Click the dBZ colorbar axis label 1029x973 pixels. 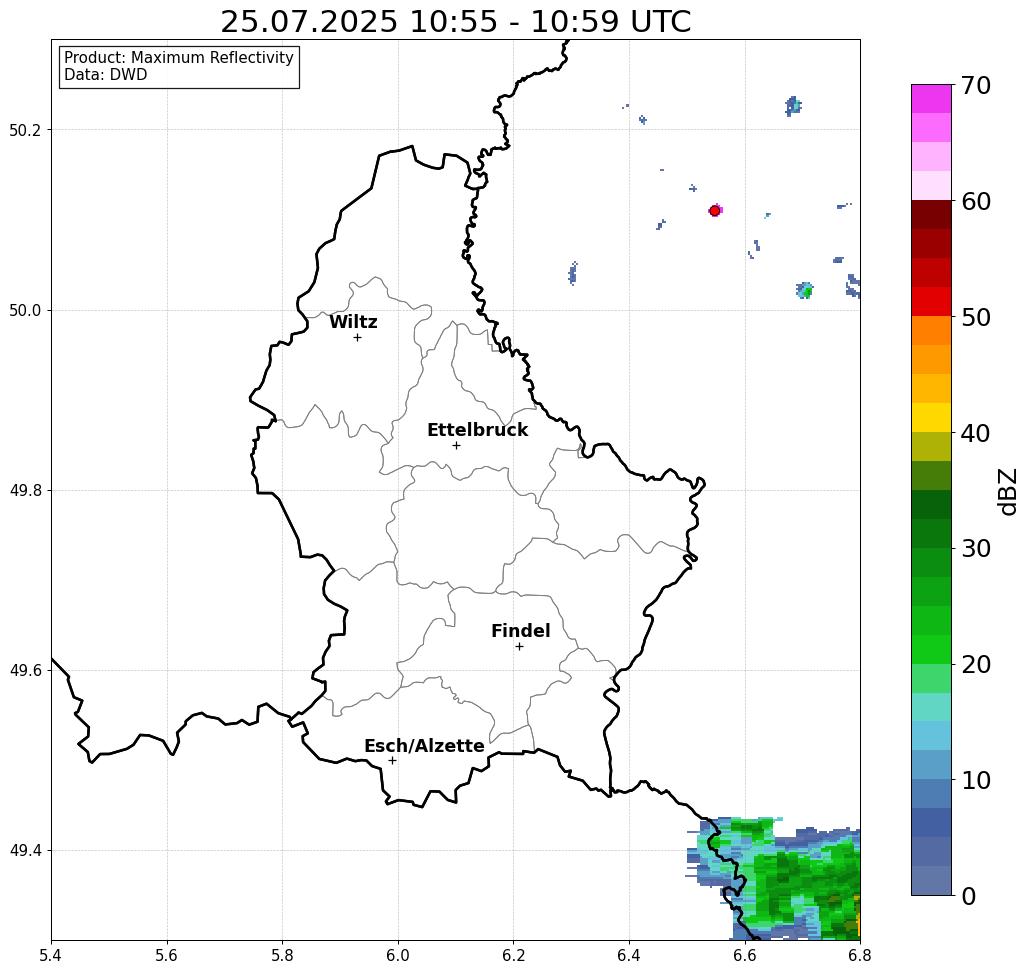[x=1007, y=491]
